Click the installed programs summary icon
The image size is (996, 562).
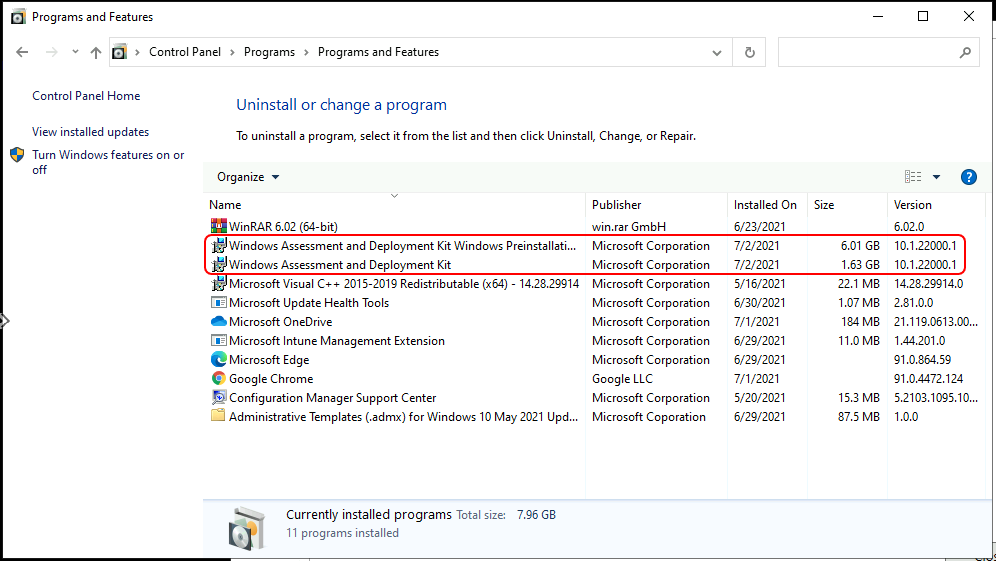pyautogui.click(x=246, y=526)
